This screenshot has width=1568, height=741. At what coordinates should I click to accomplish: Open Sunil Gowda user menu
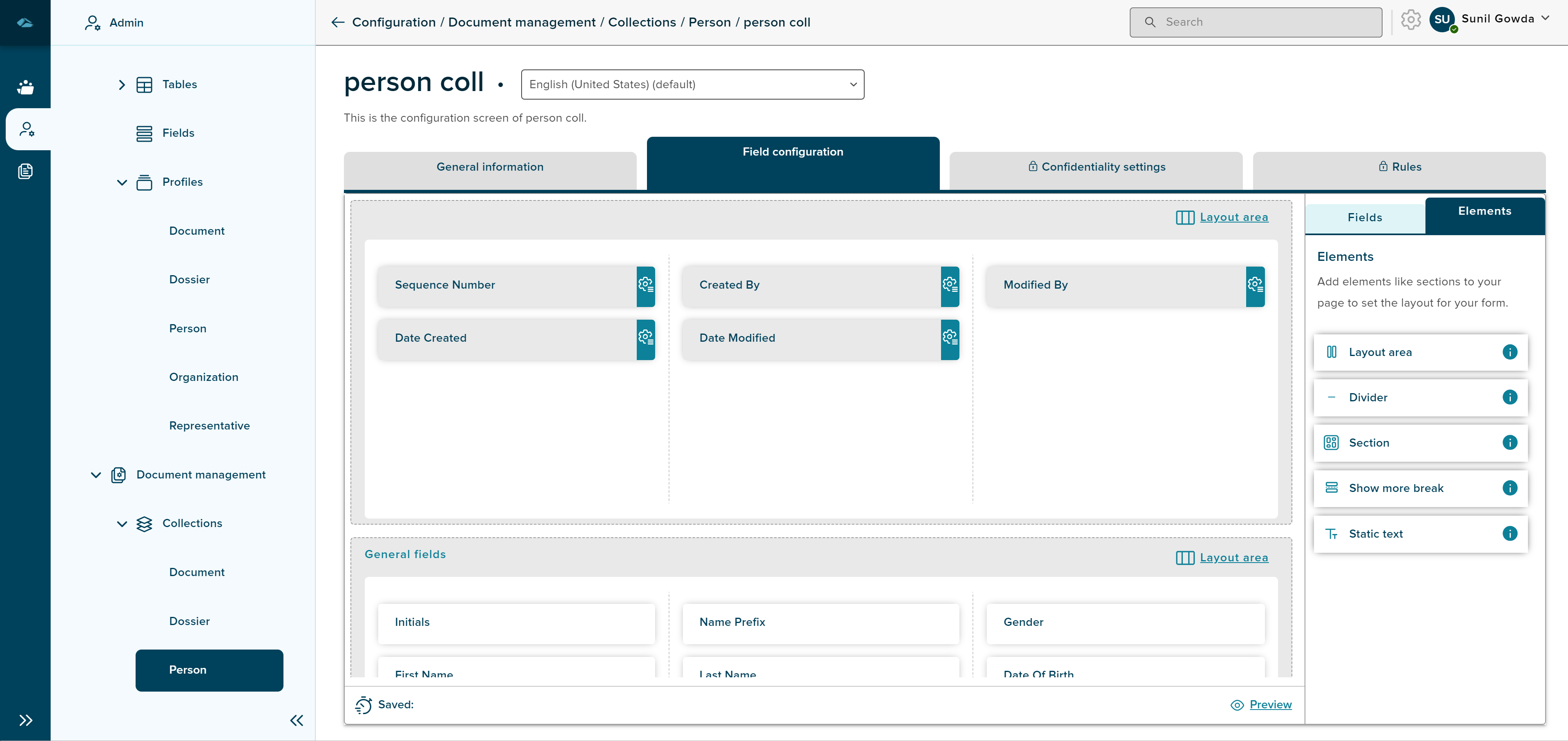(1497, 20)
